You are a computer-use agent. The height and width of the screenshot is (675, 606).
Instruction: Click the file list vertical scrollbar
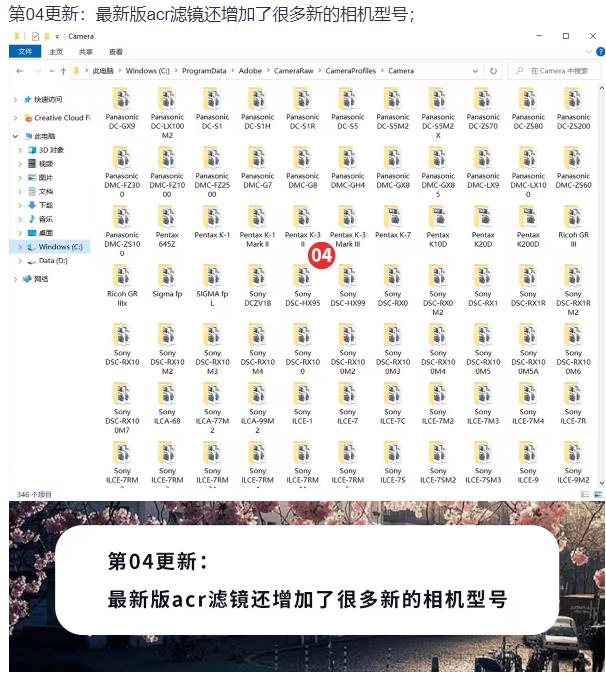point(601,286)
